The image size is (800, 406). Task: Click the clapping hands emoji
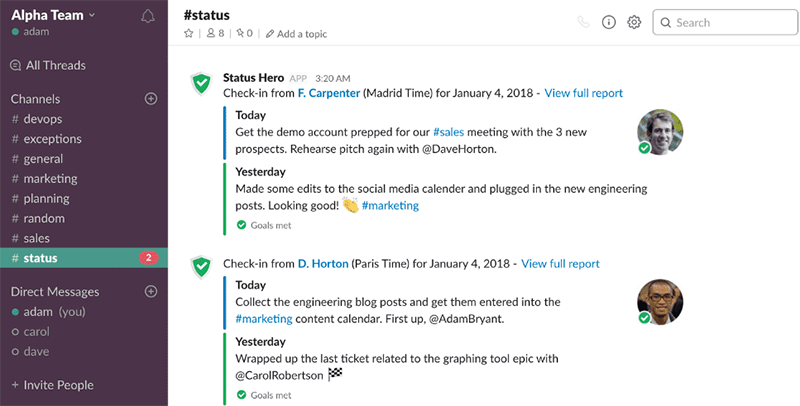[351, 205]
